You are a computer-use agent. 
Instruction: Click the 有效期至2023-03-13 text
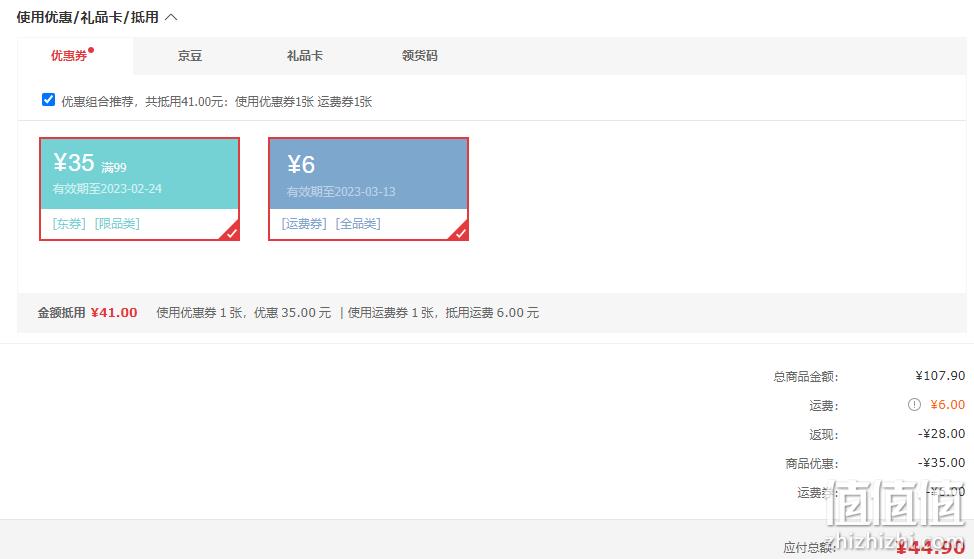[341, 192]
